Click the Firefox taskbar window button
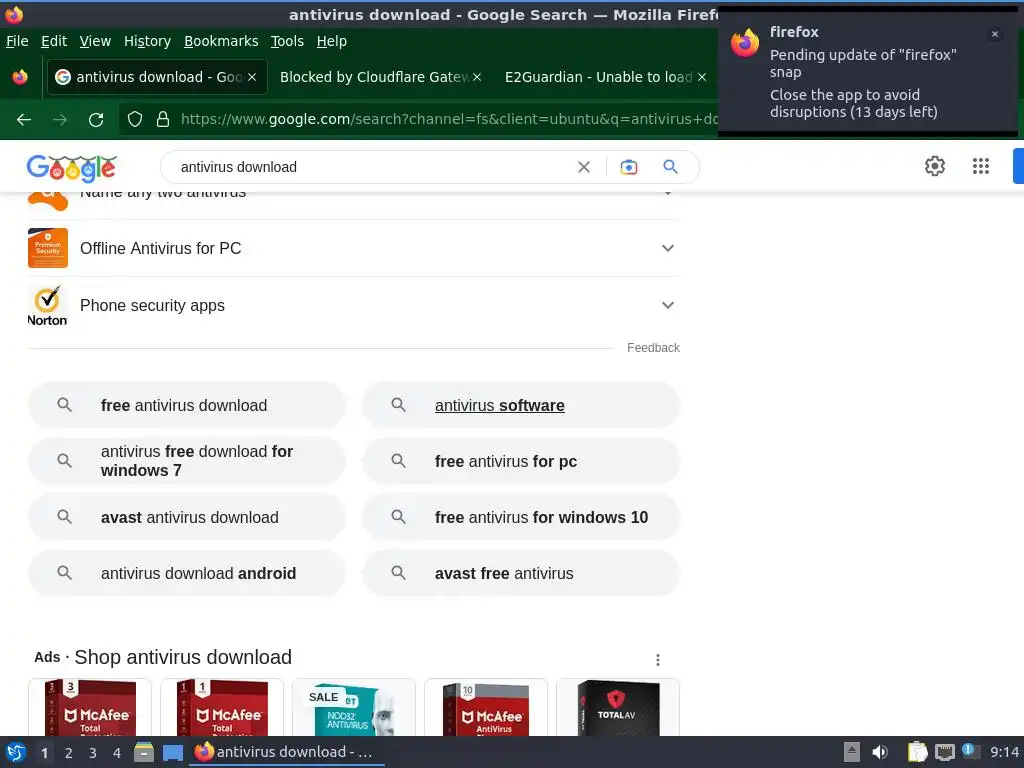The width and height of the screenshot is (1024, 768). [x=287, y=752]
